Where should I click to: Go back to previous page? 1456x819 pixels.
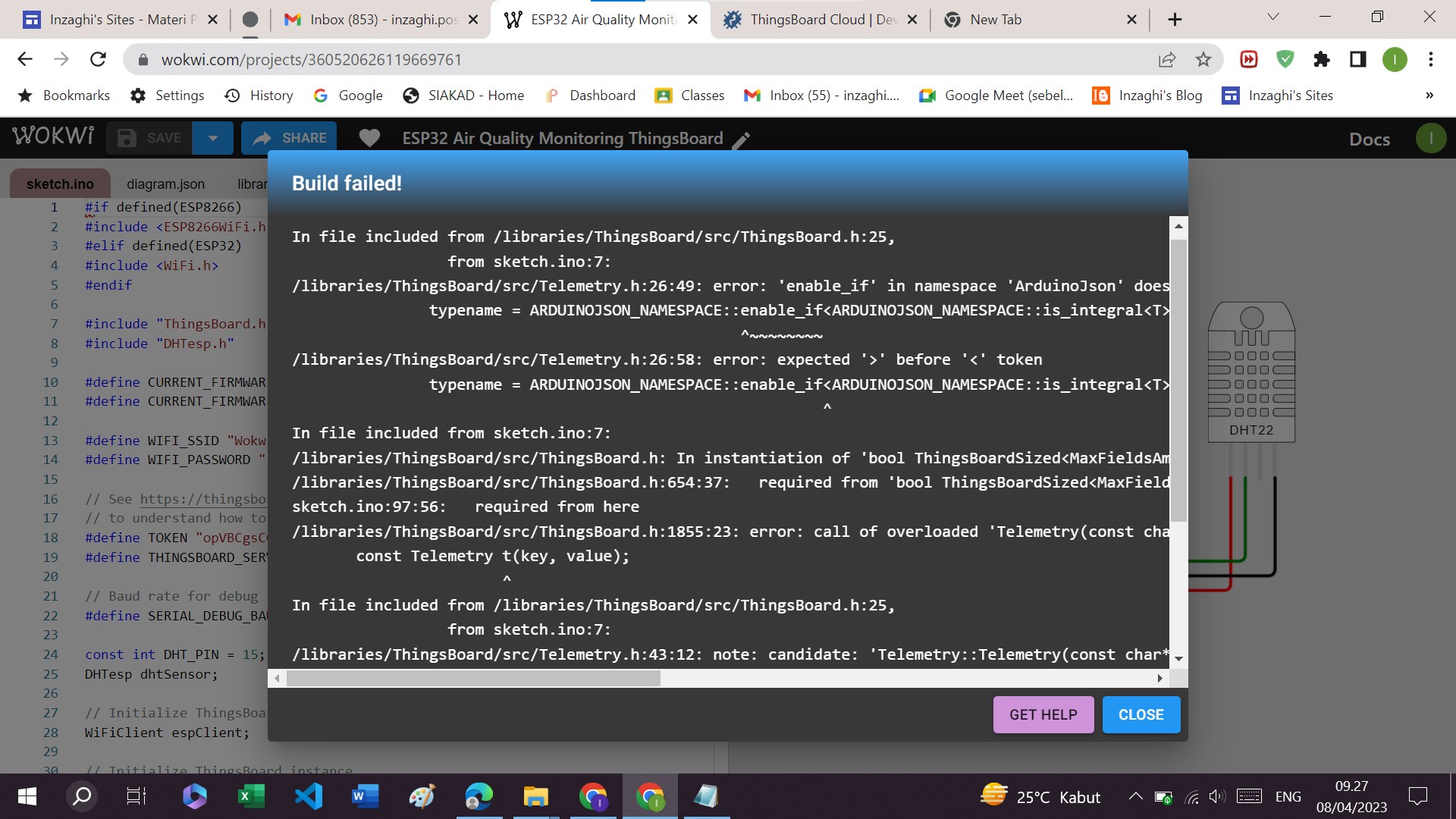tap(25, 59)
